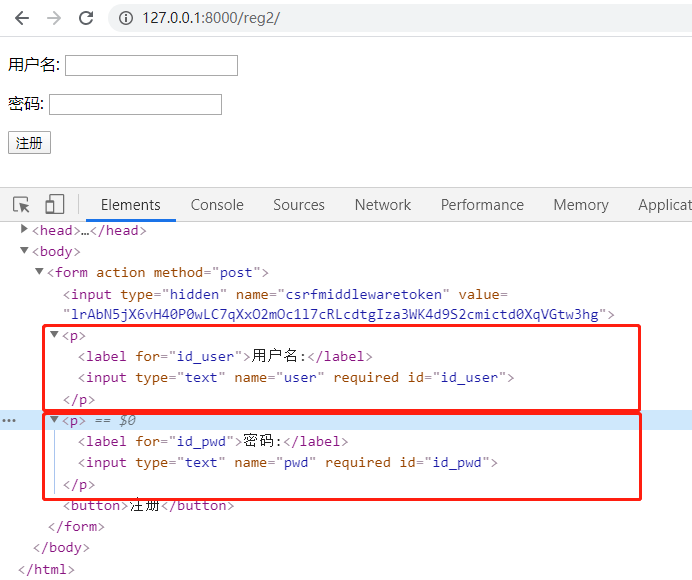This screenshot has width=692, height=580.
Task: Select the label for="id_user" line
Action: coord(225,356)
